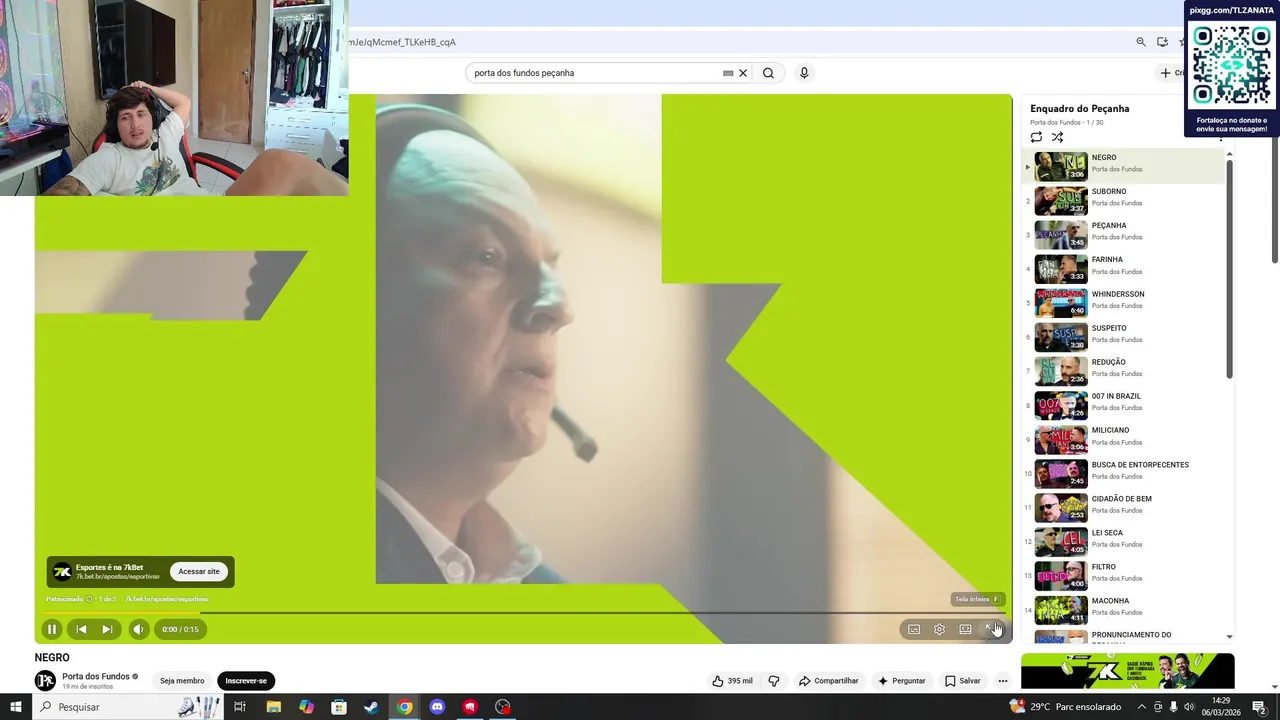Open Task View on taskbar
This screenshot has height=720, width=1280.
click(x=240, y=707)
